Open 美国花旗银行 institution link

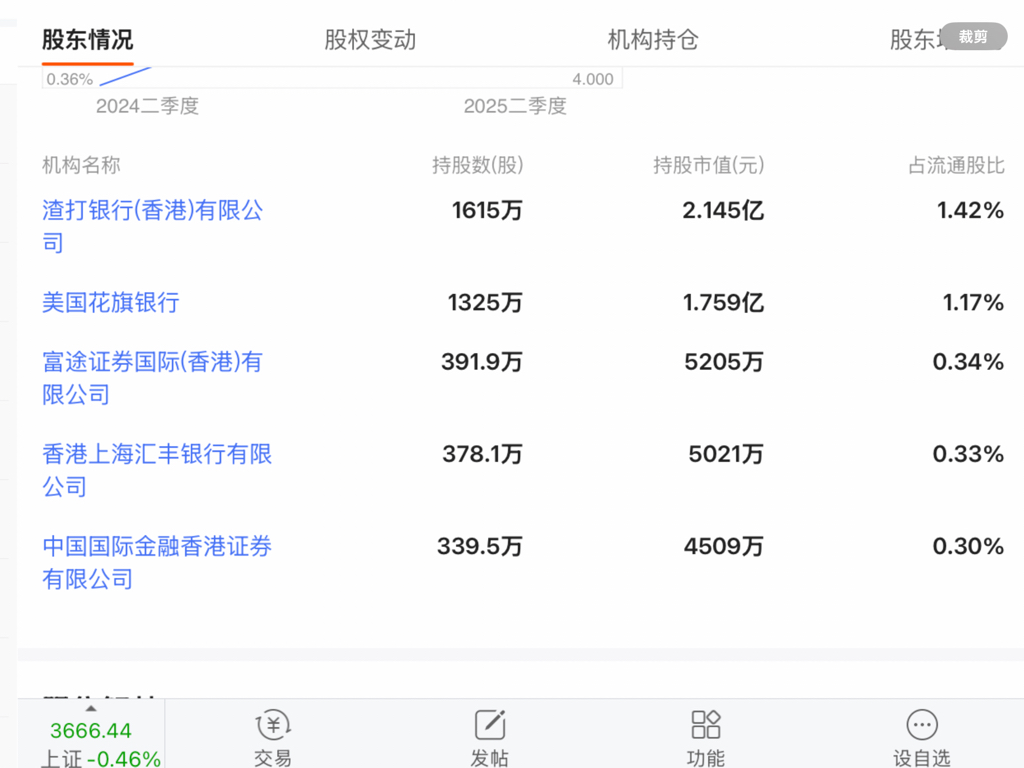110,302
